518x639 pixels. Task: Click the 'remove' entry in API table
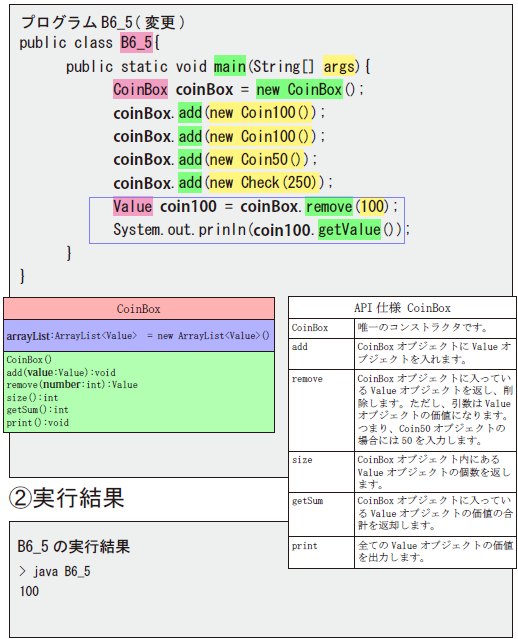(307, 379)
